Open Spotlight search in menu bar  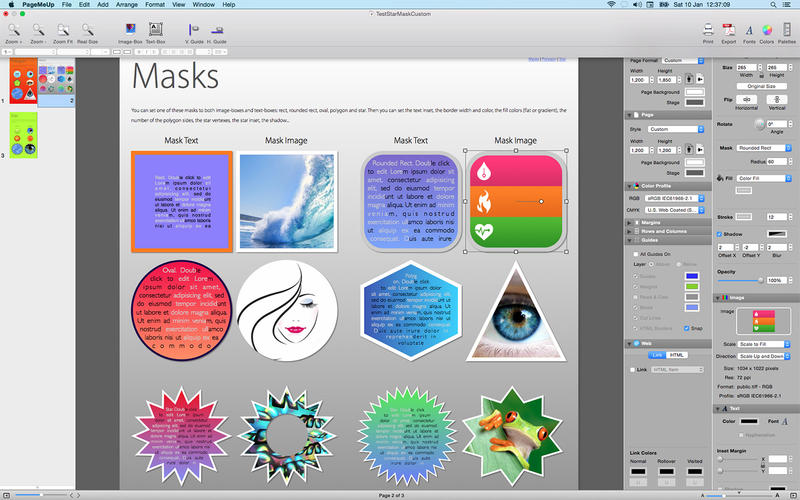tap(773, 5)
